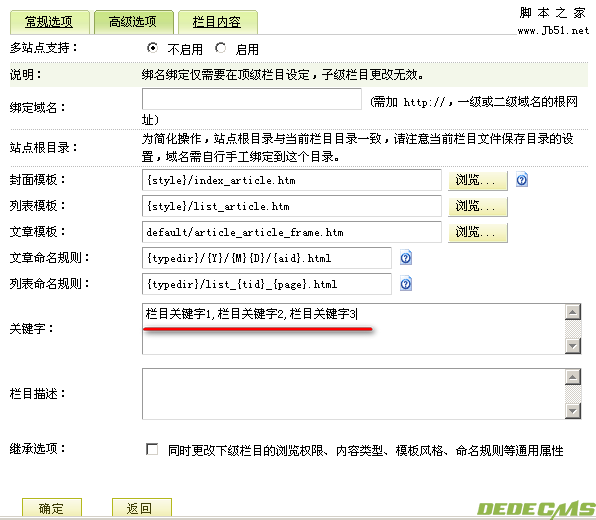Switch to the 常规选项 tab
596x520 pixels.
click(49, 22)
